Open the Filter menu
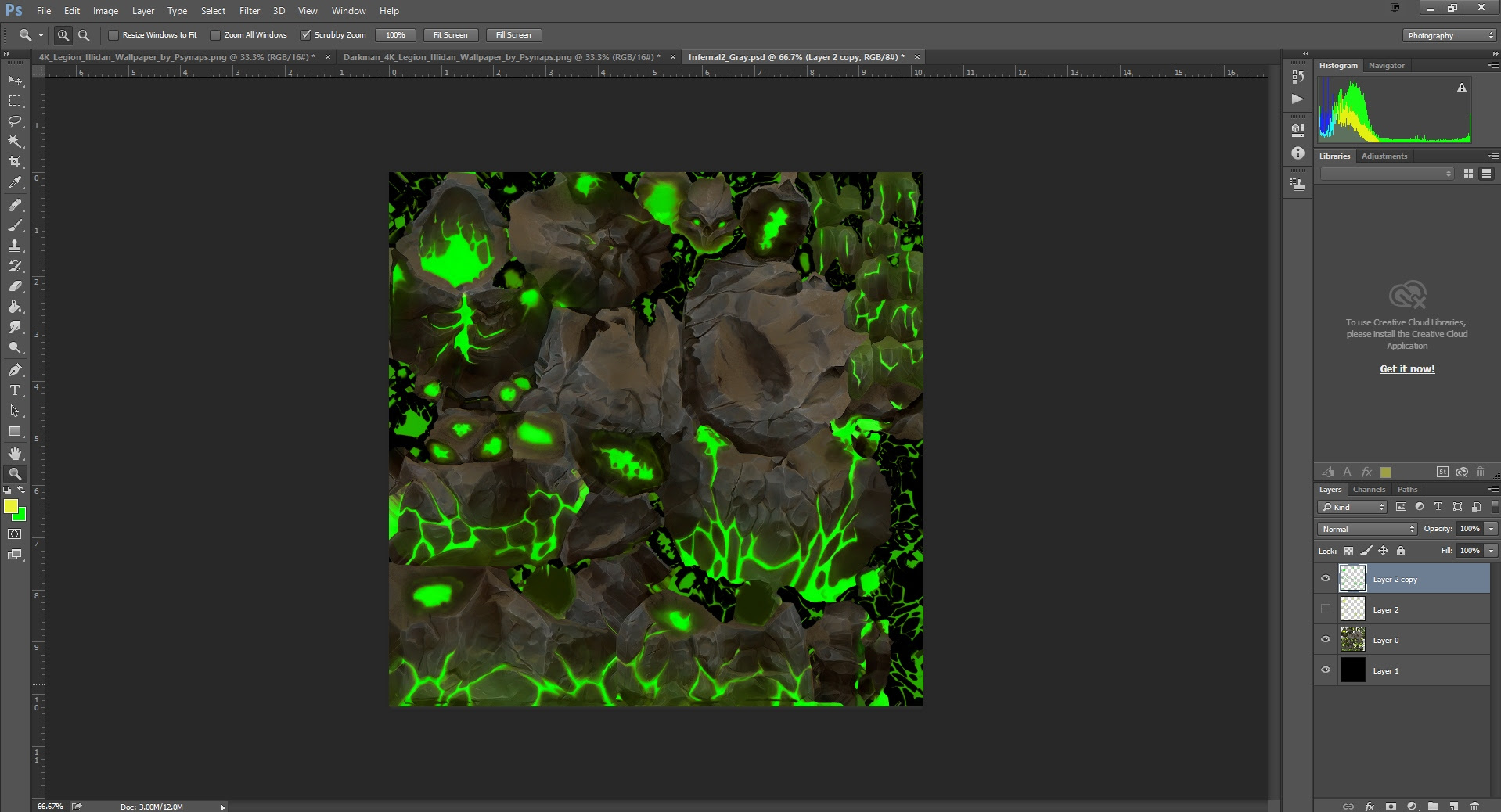The width and height of the screenshot is (1501, 812). tap(249, 11)
